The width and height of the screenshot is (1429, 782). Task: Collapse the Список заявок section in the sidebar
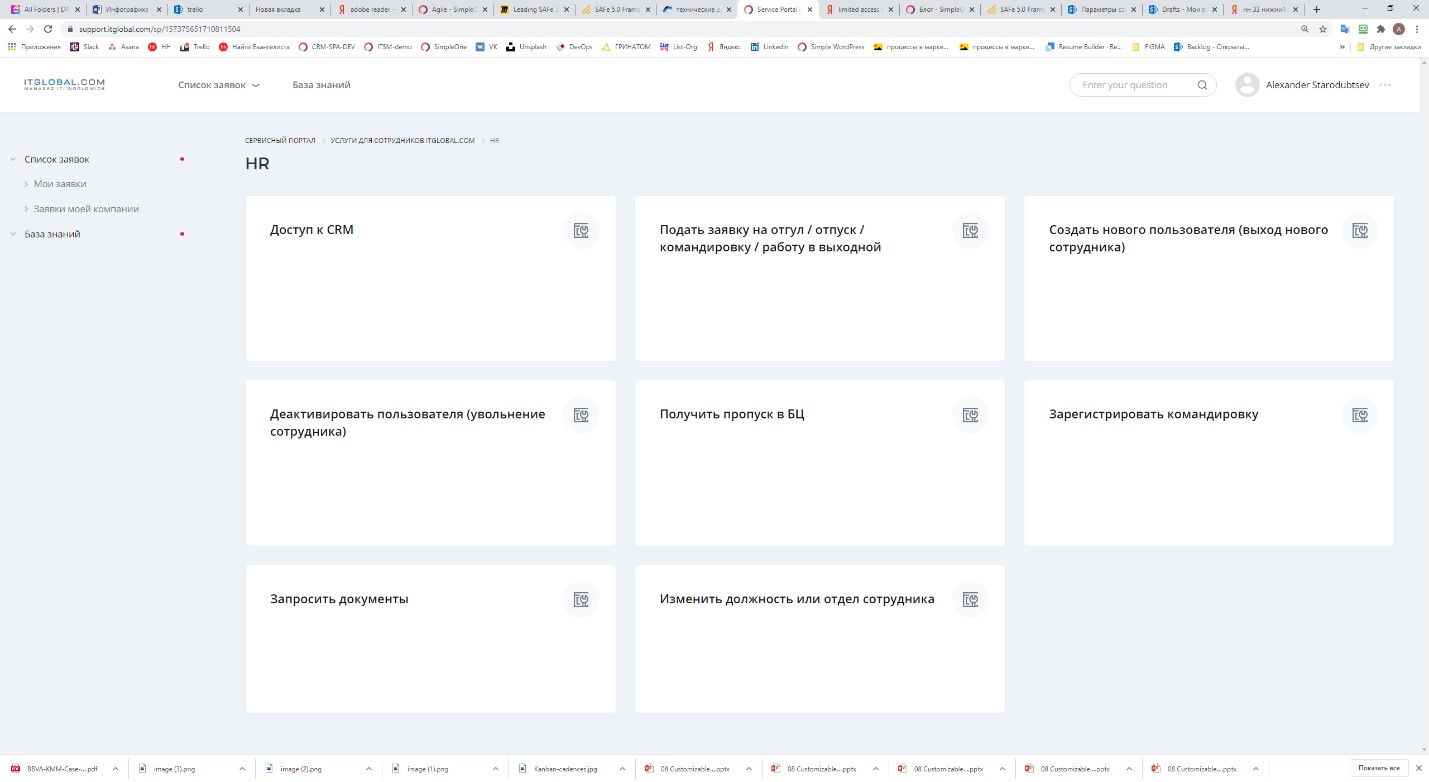(13, 159)
